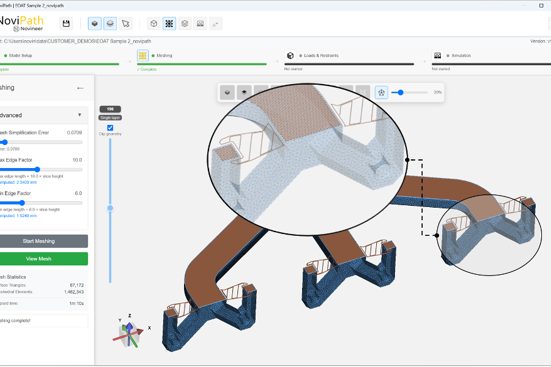
Task: Switch to the Loads & Restraints step
Action: pyautogui.click(x=321, y=56)
